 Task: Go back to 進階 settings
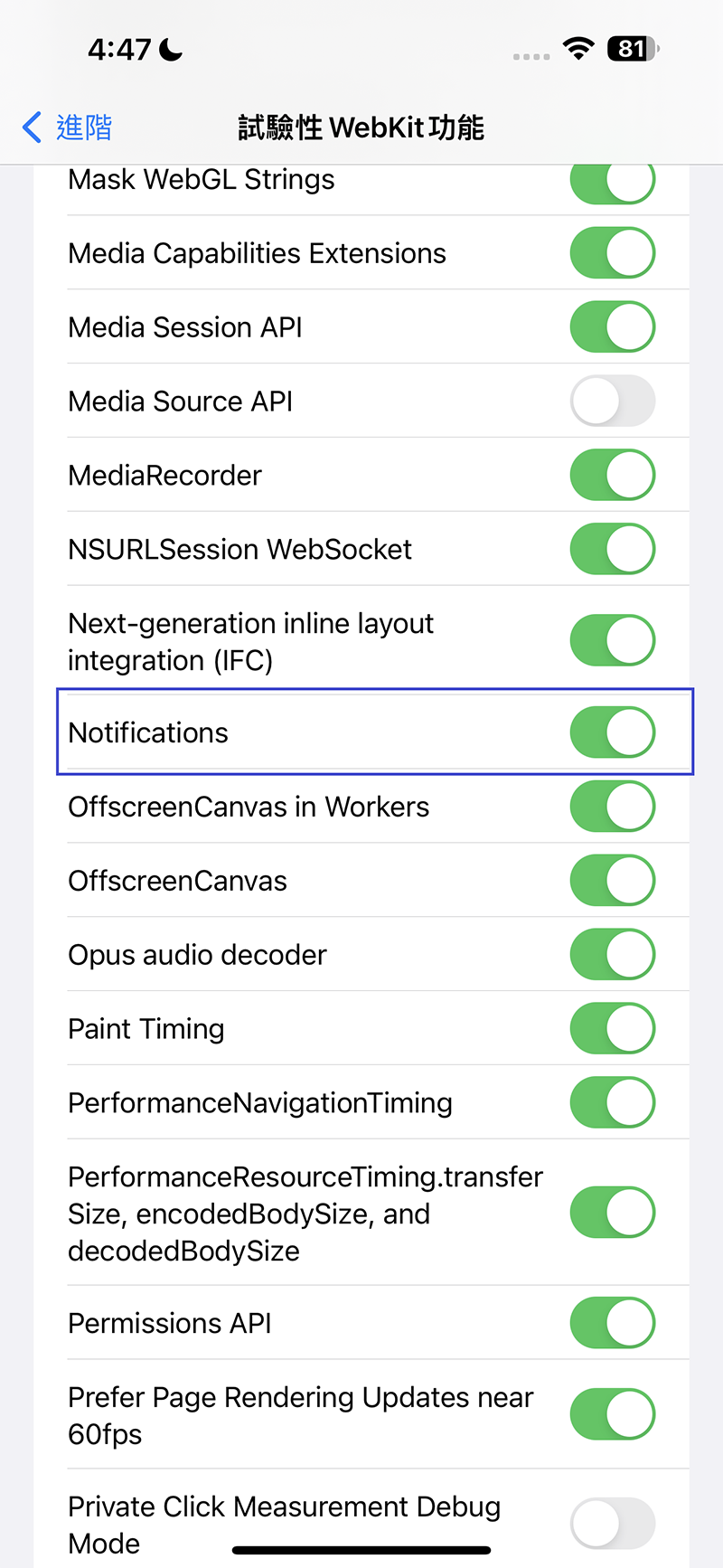click(83, 128)
